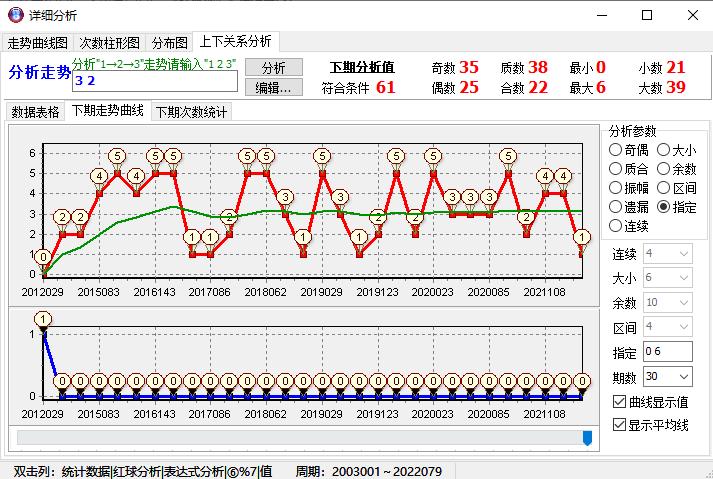Click the 最小 value 0
The image size is (713, 479).
(x=601, y=67)
